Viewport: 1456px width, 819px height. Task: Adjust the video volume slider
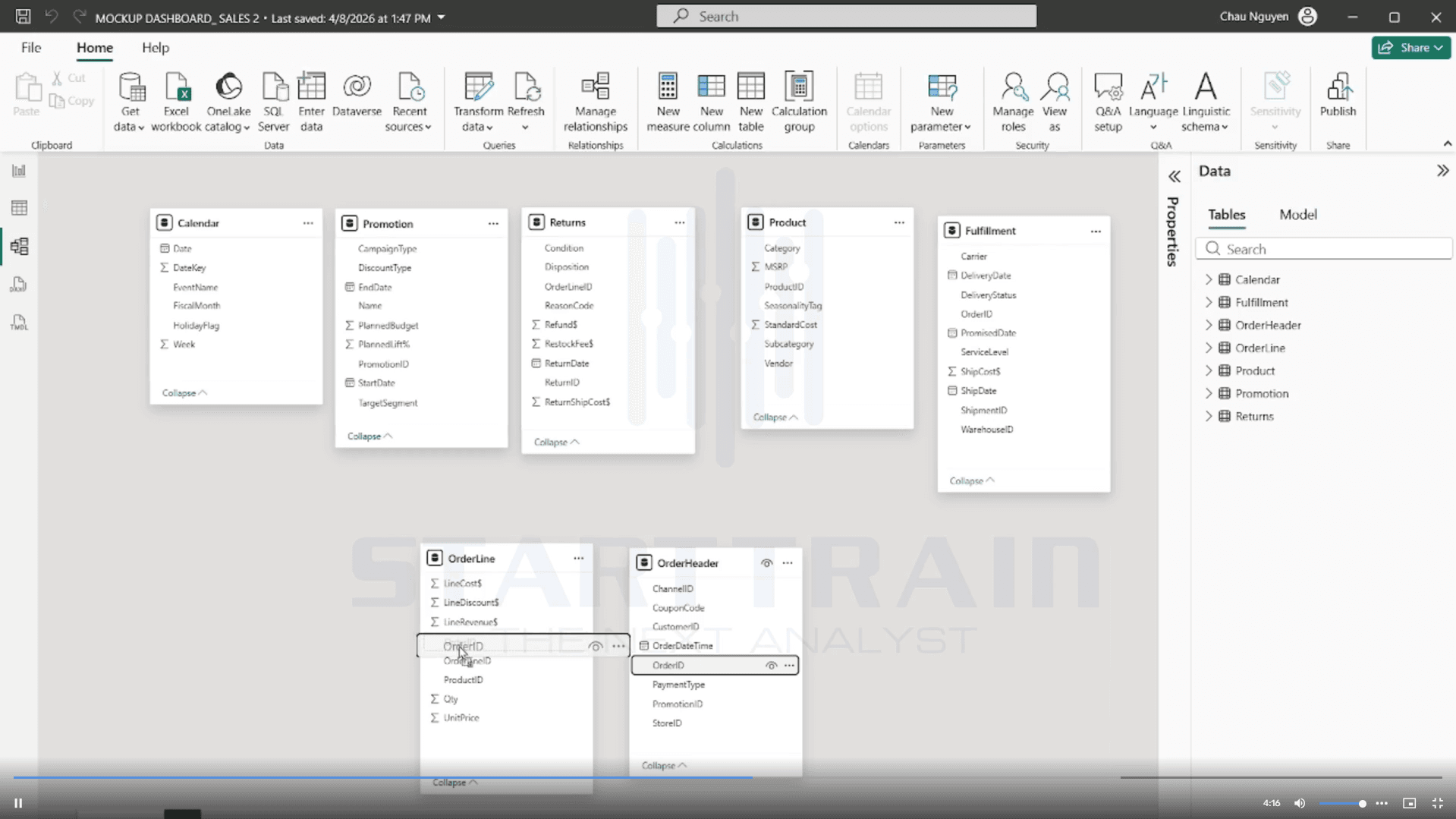coord(1341,803)
